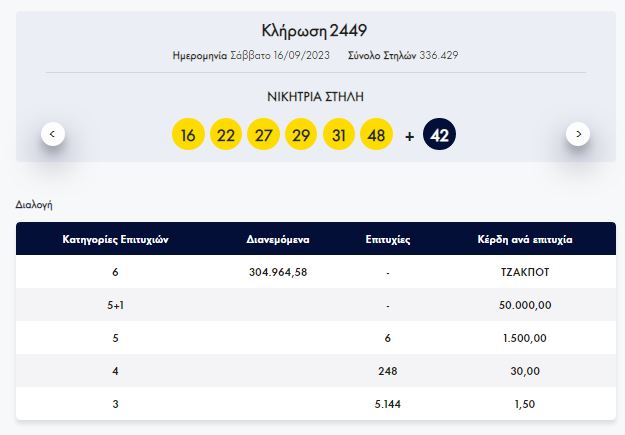Click the dark bonus ball 42
The height and width of the screenshot is (435, 625).
point(439,135)
